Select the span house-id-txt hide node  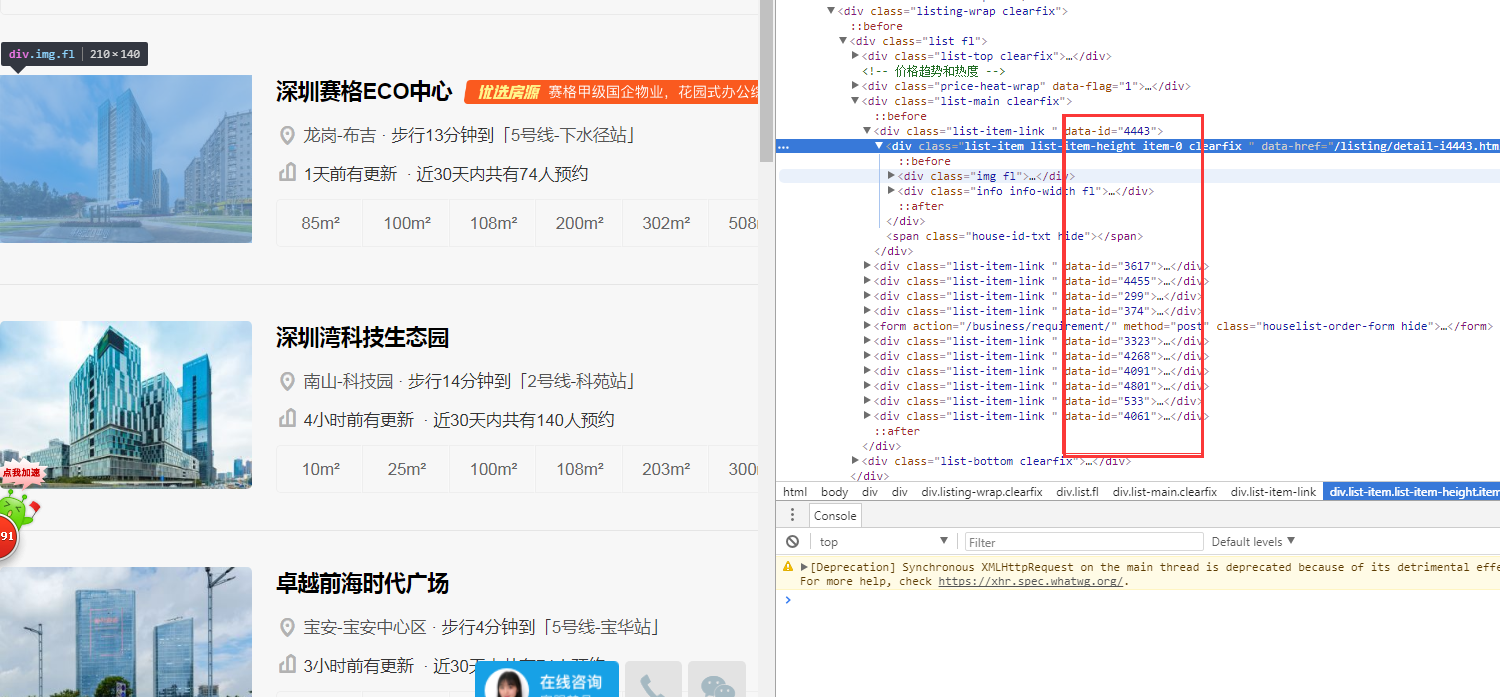click(x=1014, y=236)
